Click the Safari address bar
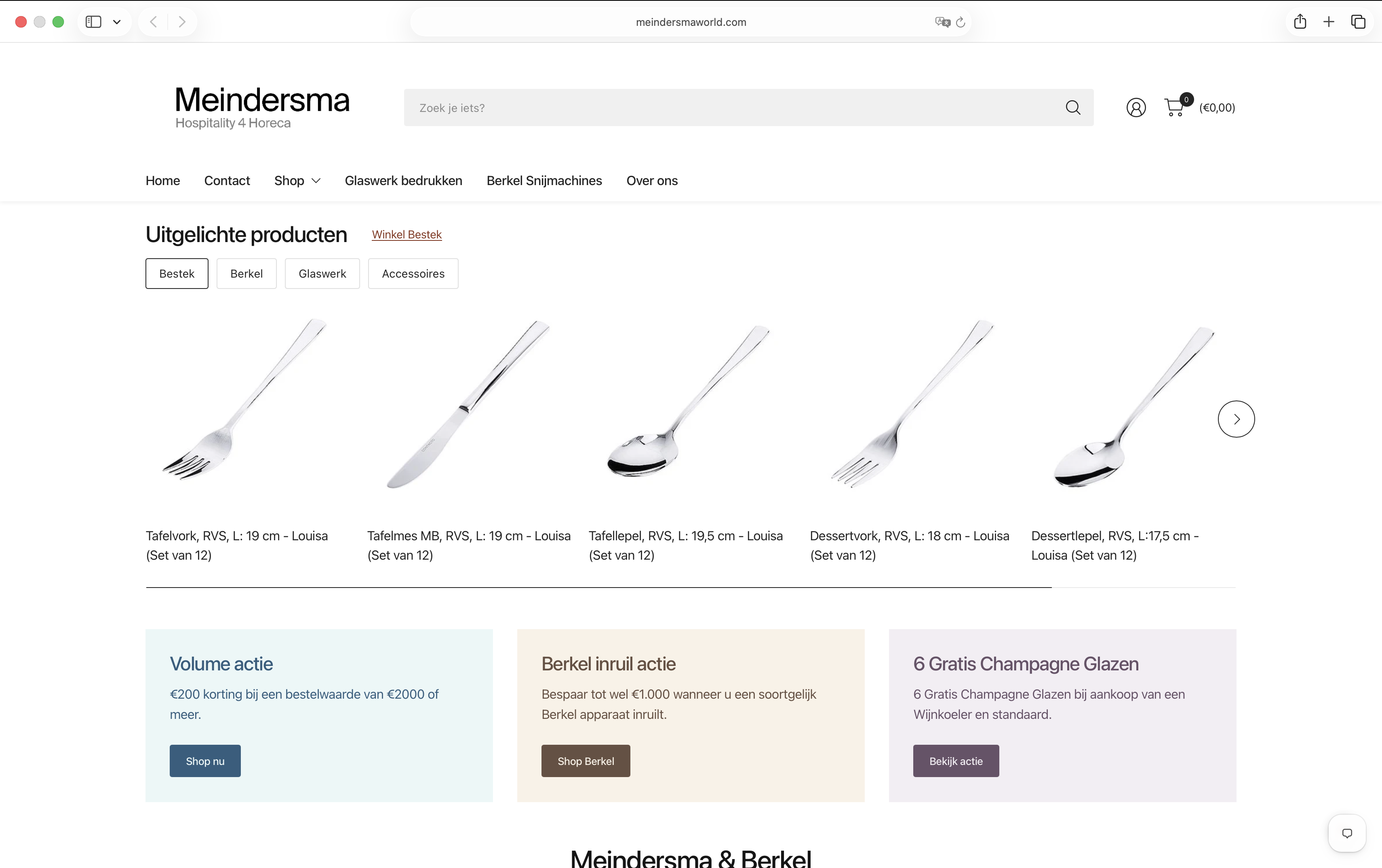The image size is (1382, 868). click(x=691, y=22)
